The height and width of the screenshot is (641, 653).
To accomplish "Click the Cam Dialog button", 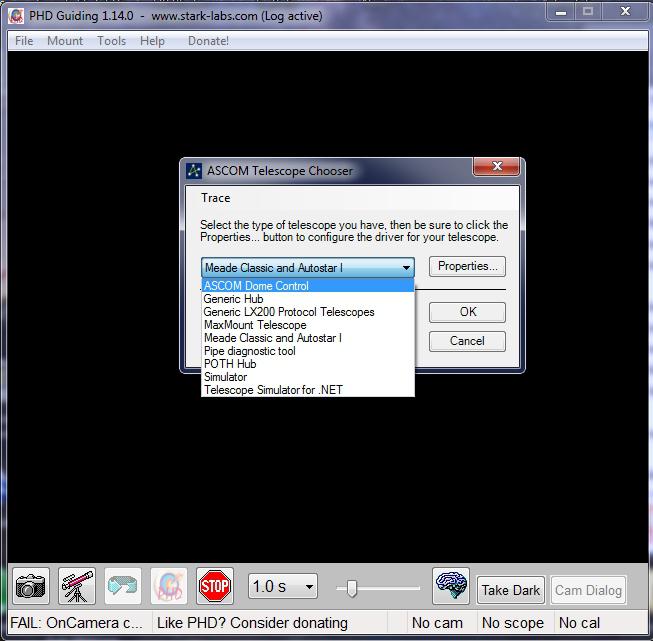I will 588,590.
